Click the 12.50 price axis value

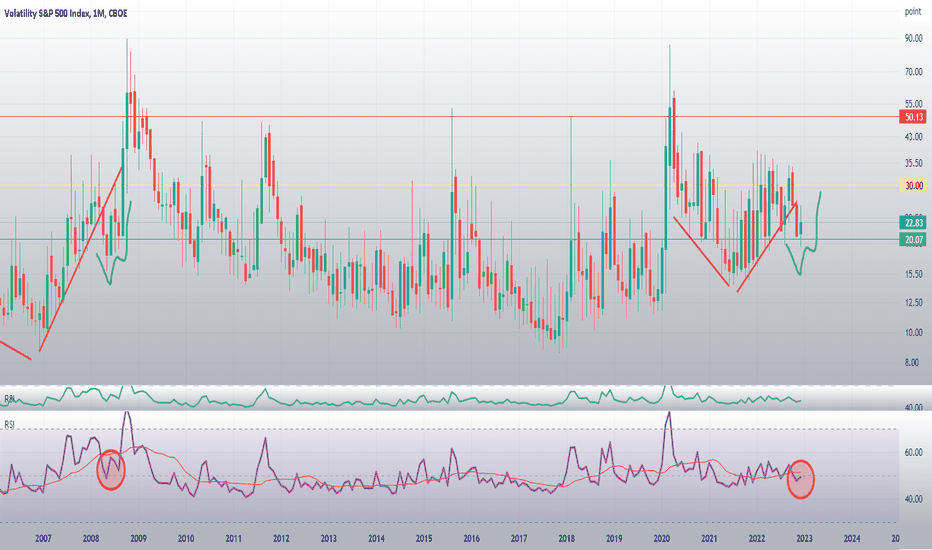point(914,303)
